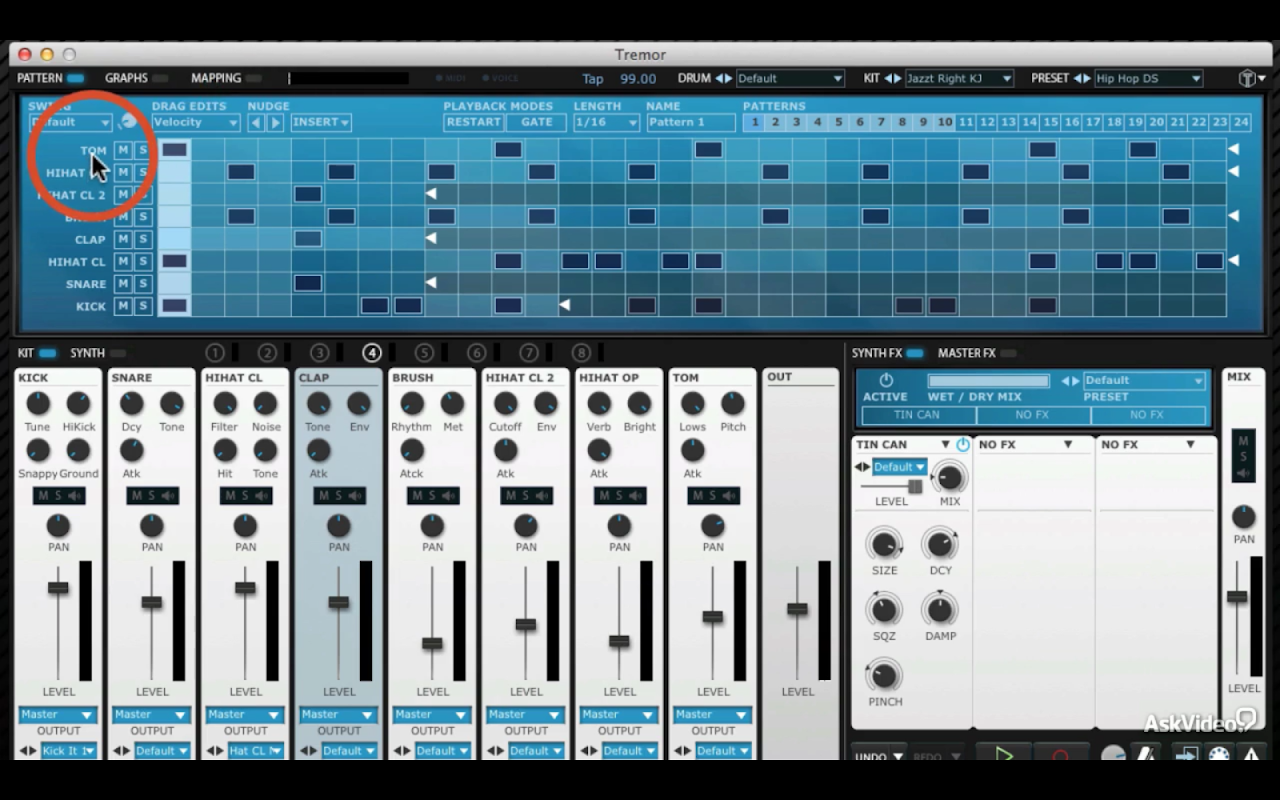1280x800 pixels.
Task: Click the FX Active power icon
Action: (885, 380)
